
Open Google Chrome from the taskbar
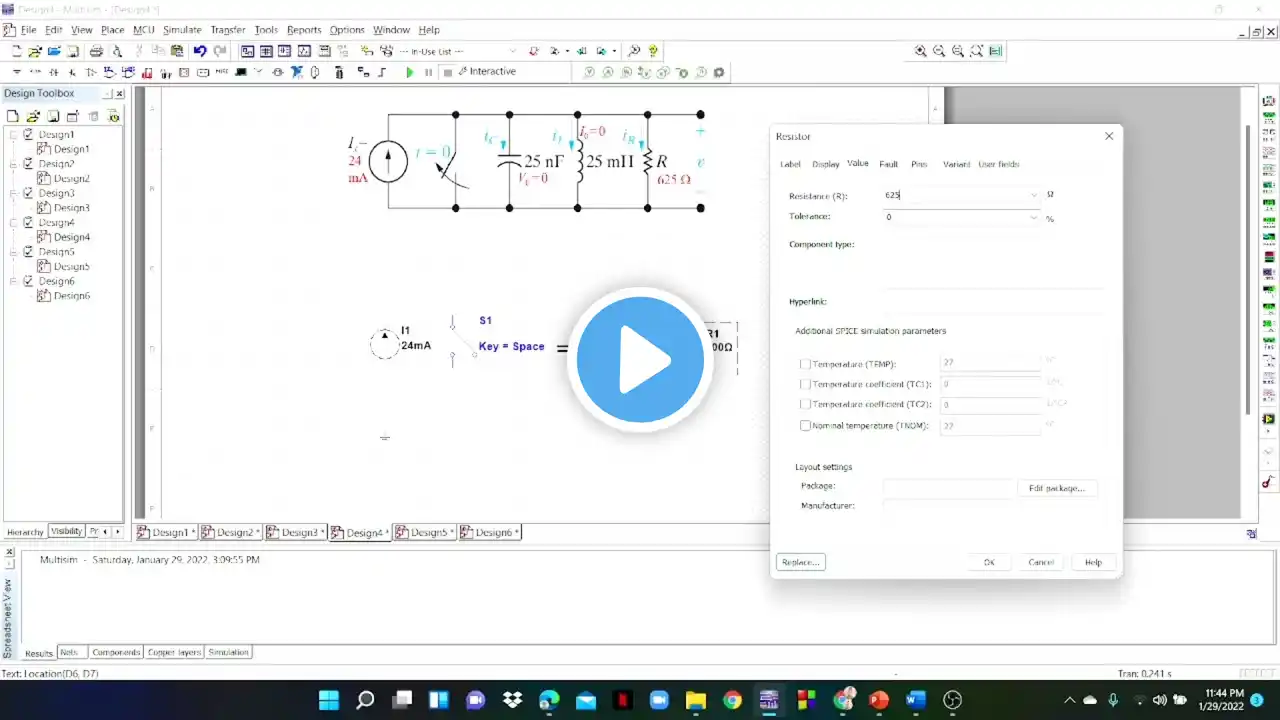point(732,699)
